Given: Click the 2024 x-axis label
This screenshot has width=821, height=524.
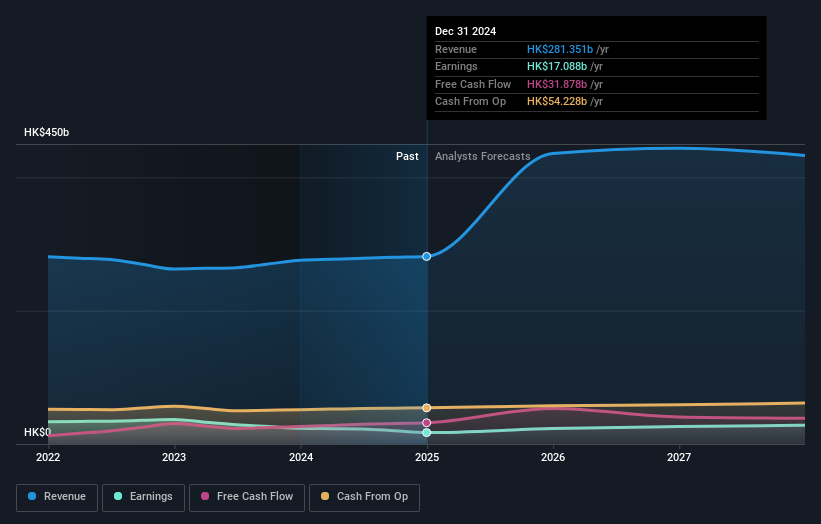Looking at the screenshot, I should (x=301, y=457).
